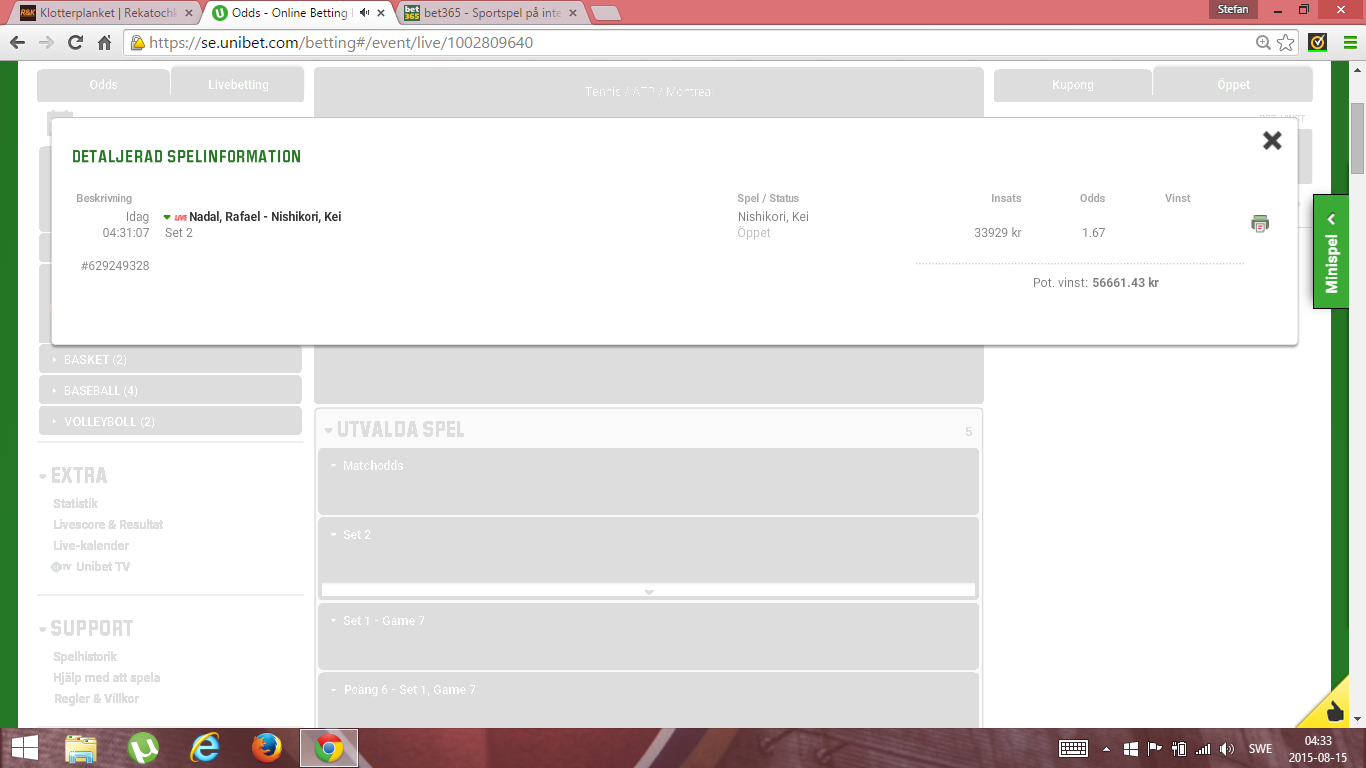Image resolution: width=1366 pixels, height=768 pixels.
Task: Open Firefox from taskbar
Action: (267, 748)
